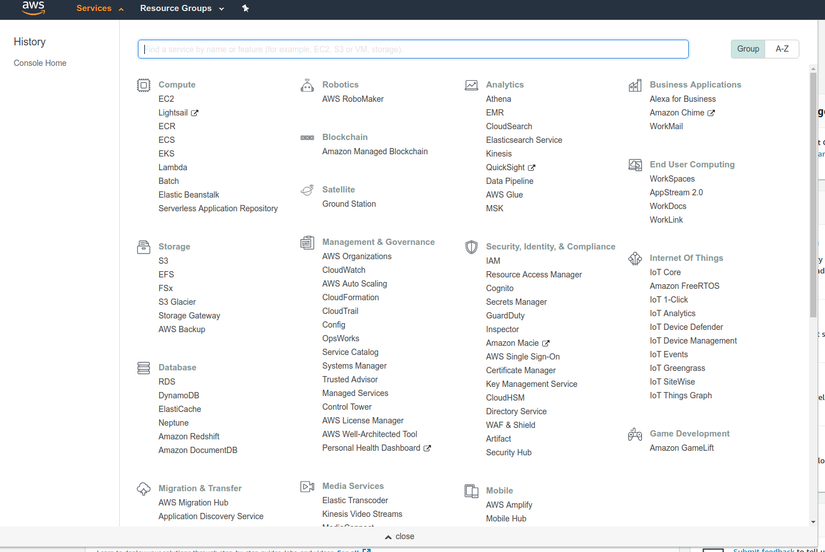Open Amazon Managed Blockchain
The height and width of the screenshot is (552, 825).
point(375,152)
